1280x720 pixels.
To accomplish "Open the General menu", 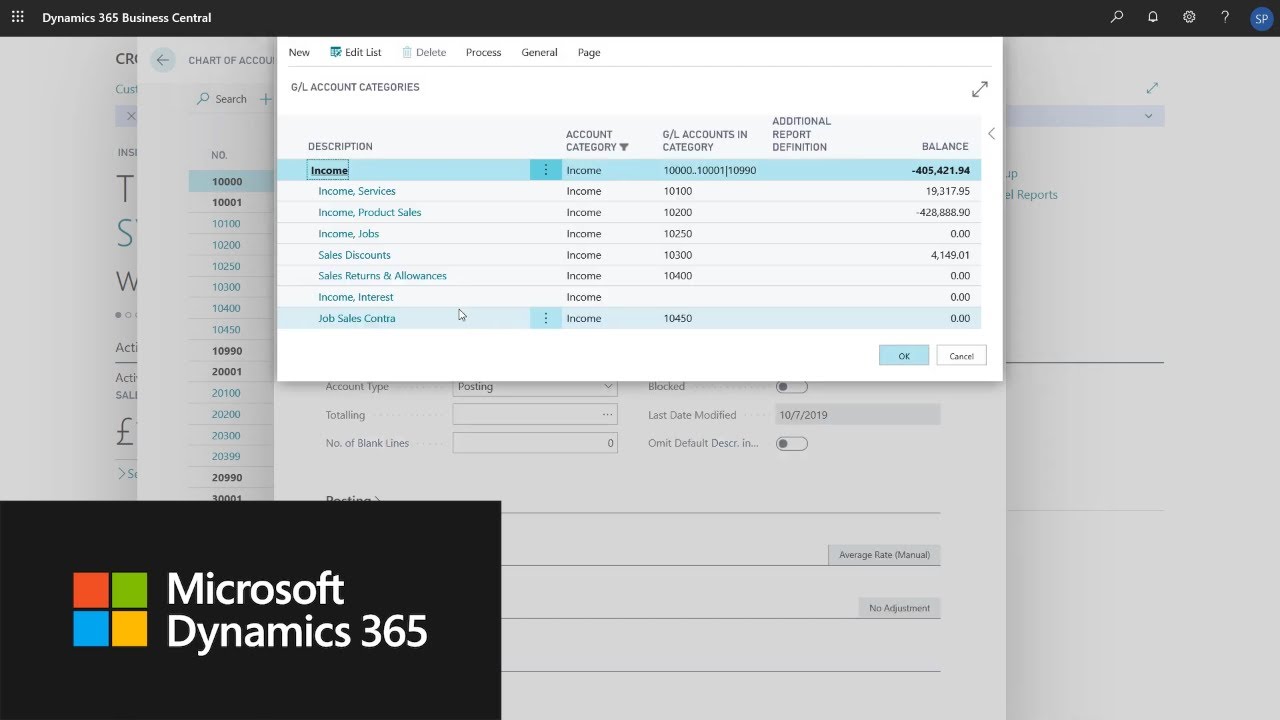I will (539, 52).
